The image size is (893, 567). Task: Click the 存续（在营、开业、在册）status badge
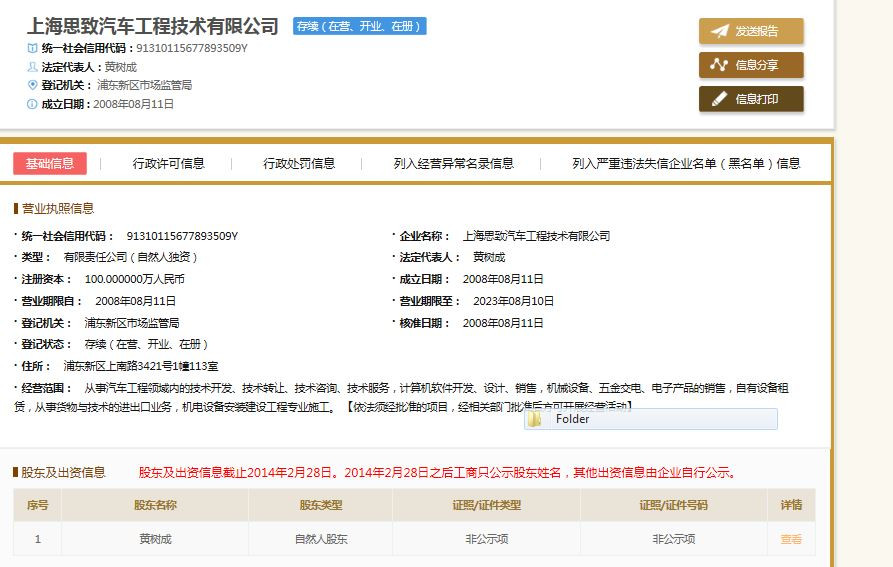(x=360, y=26)
